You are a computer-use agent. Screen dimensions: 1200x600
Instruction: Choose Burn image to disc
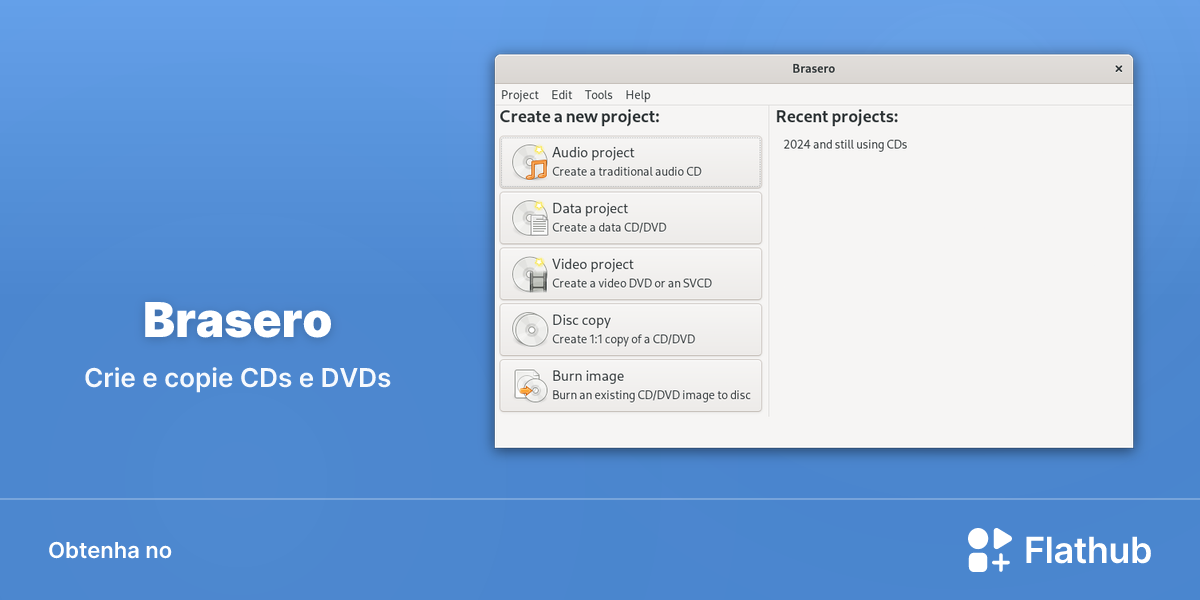(x=631, y=386)
